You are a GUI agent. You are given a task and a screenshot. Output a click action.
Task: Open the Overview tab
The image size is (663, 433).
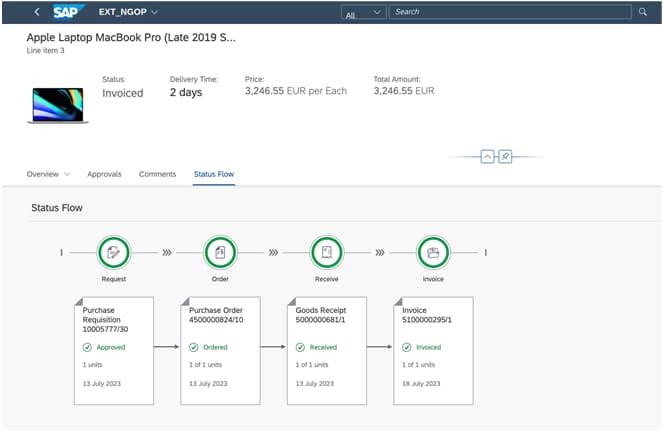(43, 174)
